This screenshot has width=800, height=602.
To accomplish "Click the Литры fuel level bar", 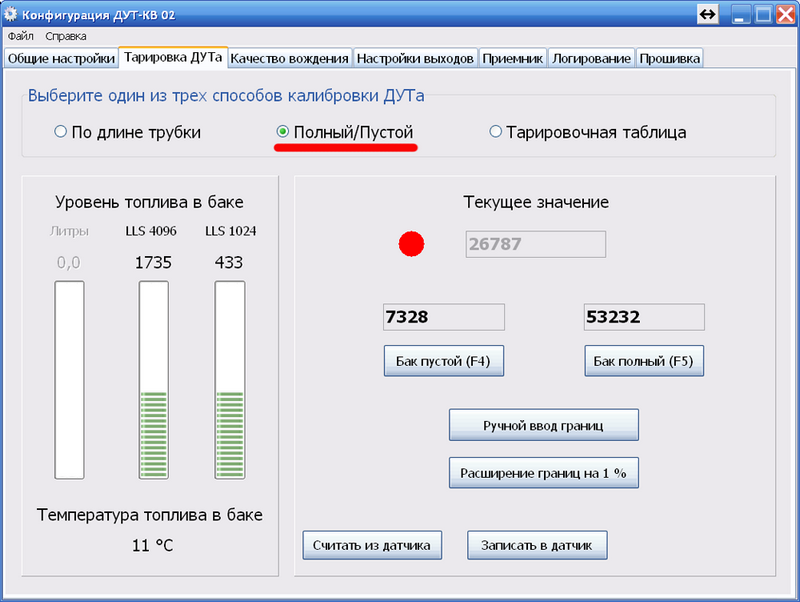I will click(69, 380).
